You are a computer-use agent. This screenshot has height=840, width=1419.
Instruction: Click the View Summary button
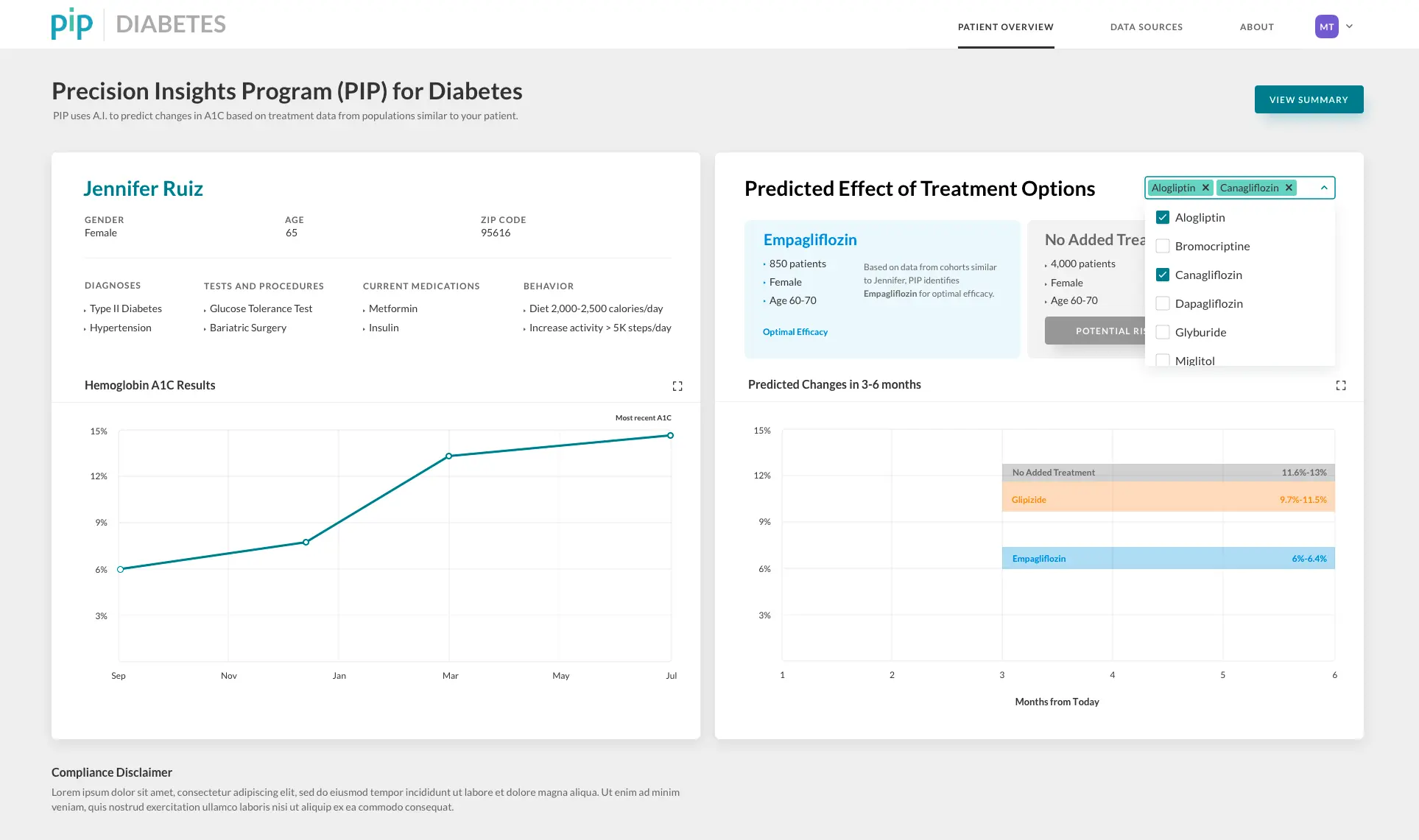tap(1309, 99)
